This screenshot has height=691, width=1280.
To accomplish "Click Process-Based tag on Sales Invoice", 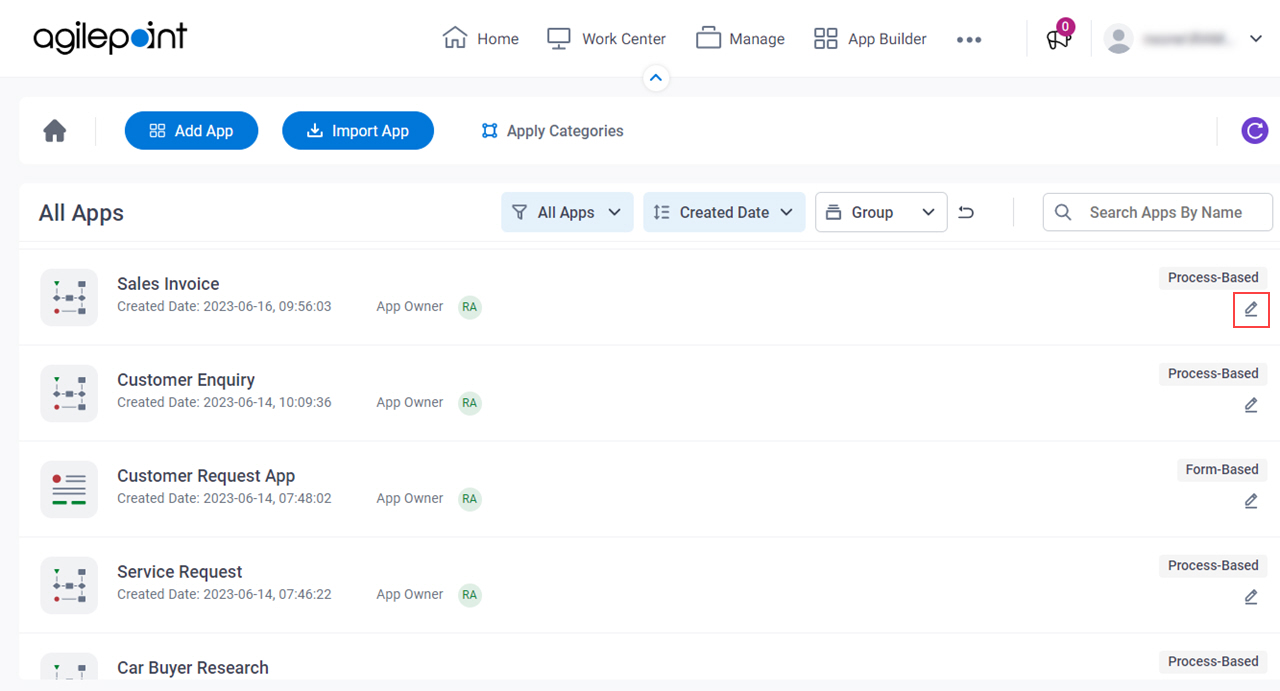I will coord(1213,278).
